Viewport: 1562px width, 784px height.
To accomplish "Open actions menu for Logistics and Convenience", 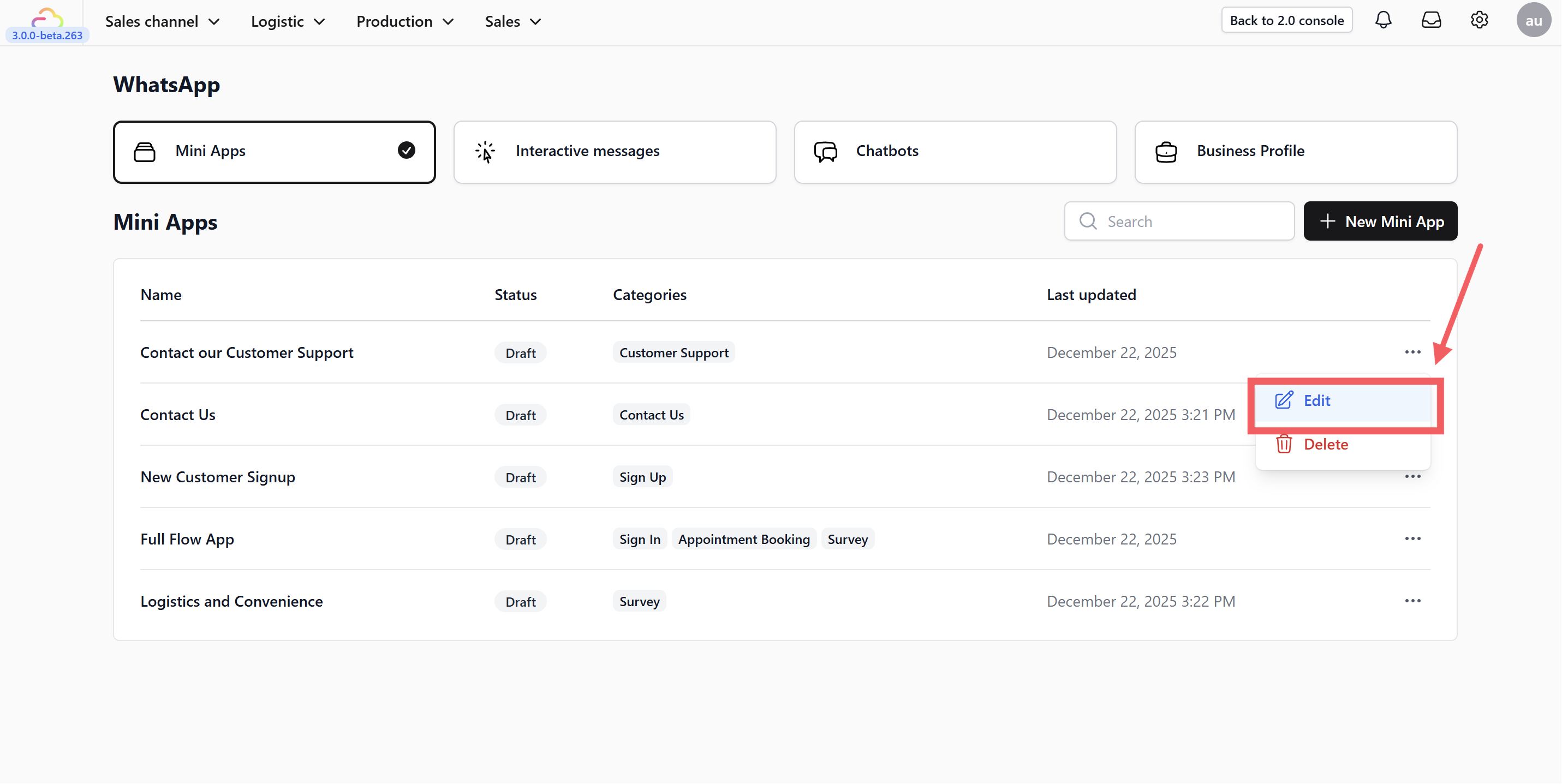I will tap(1412, 600).
